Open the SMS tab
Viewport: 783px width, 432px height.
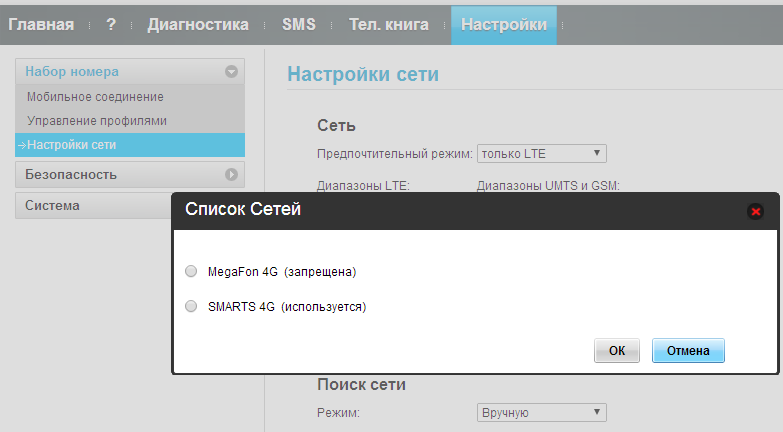coord(299,24)
